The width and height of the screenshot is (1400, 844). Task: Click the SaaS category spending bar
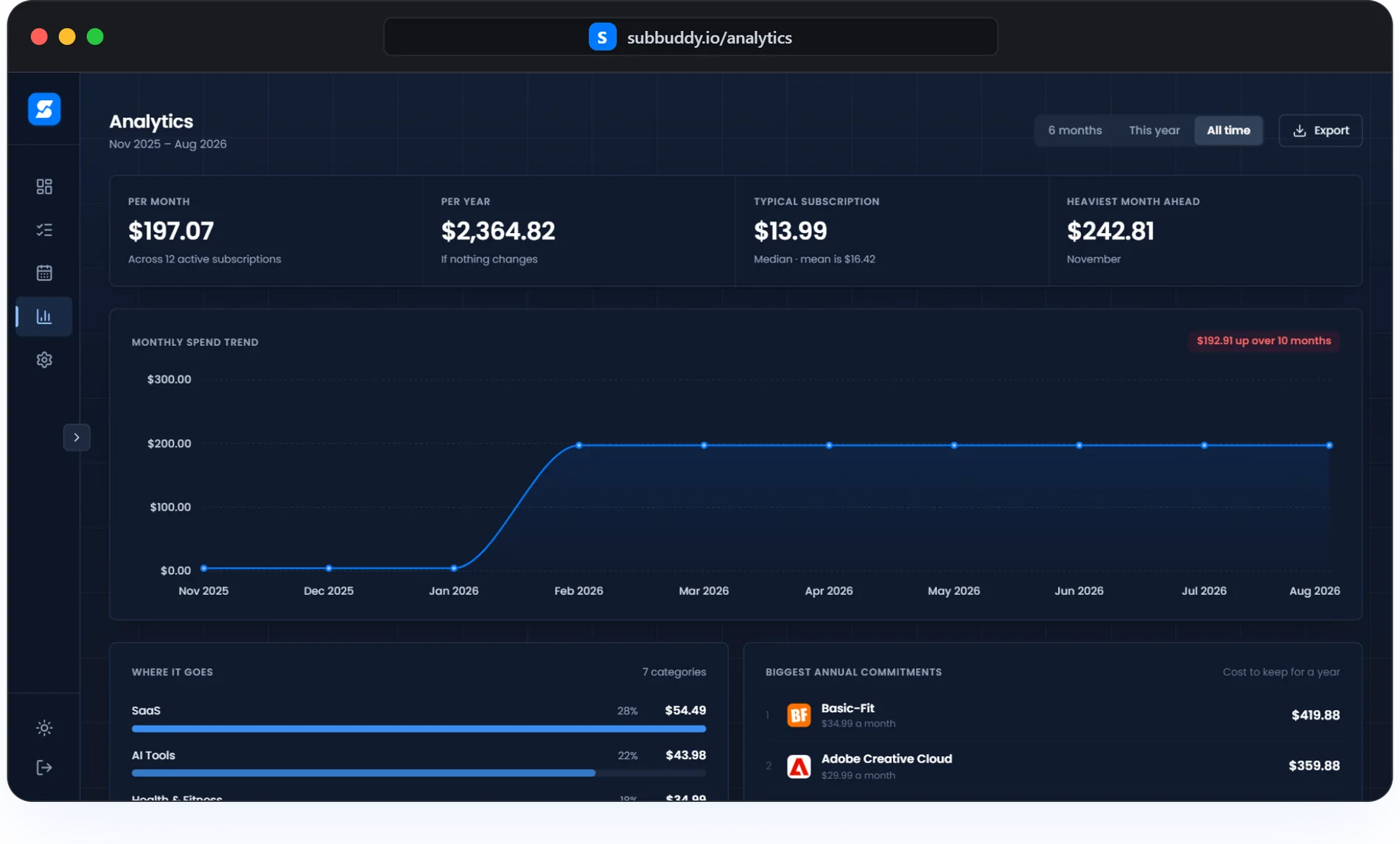419,728
